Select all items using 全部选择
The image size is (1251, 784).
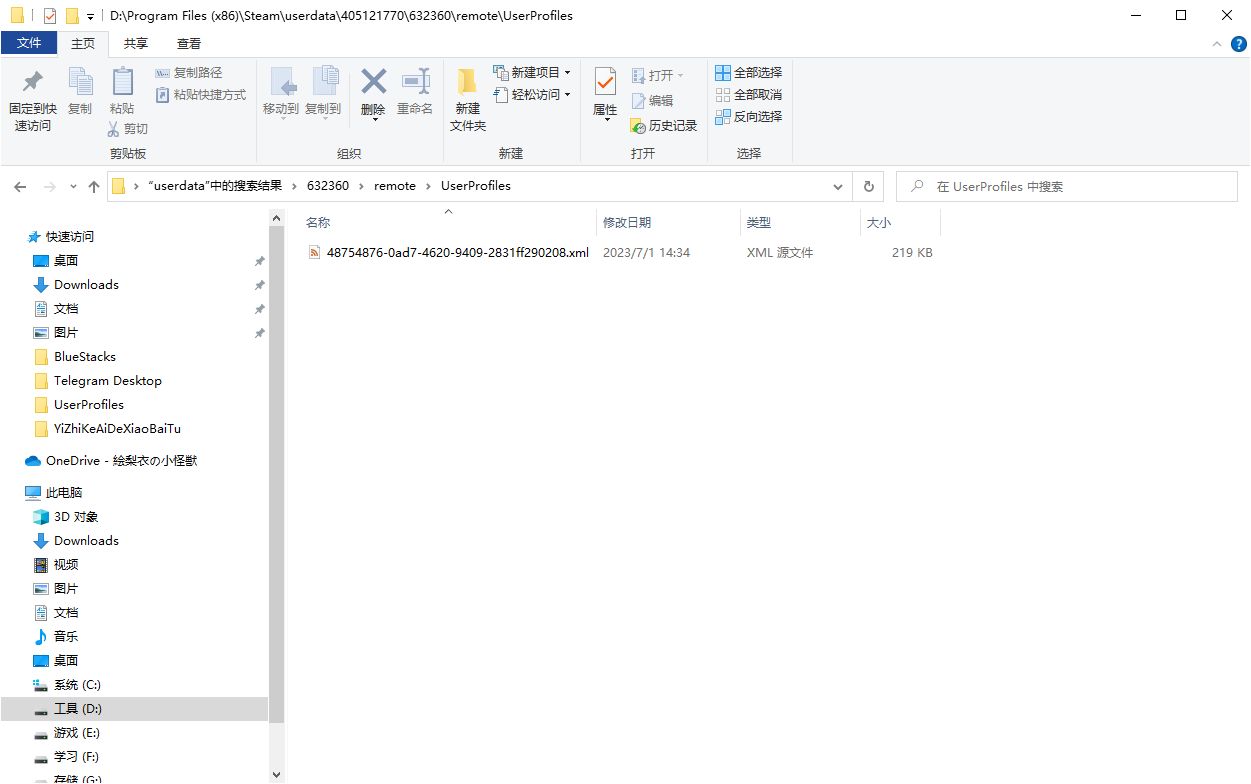coord(750,71)
